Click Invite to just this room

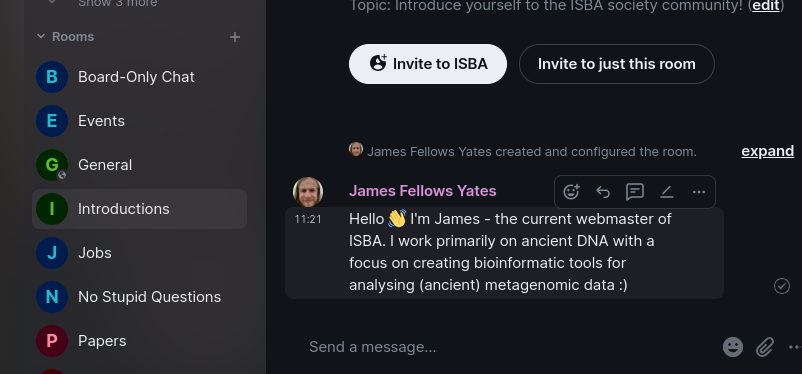616,64
